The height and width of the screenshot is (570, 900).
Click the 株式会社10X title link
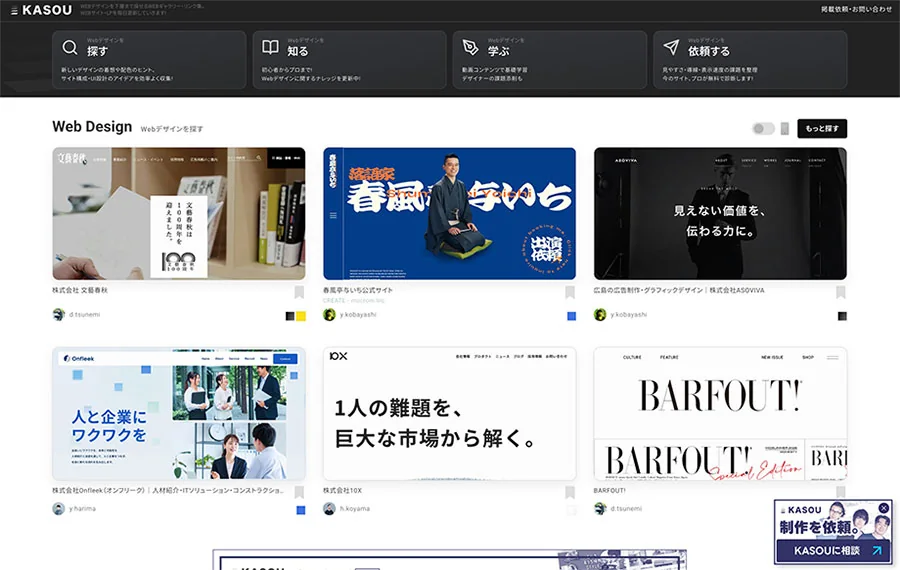(x=342, y=491)
